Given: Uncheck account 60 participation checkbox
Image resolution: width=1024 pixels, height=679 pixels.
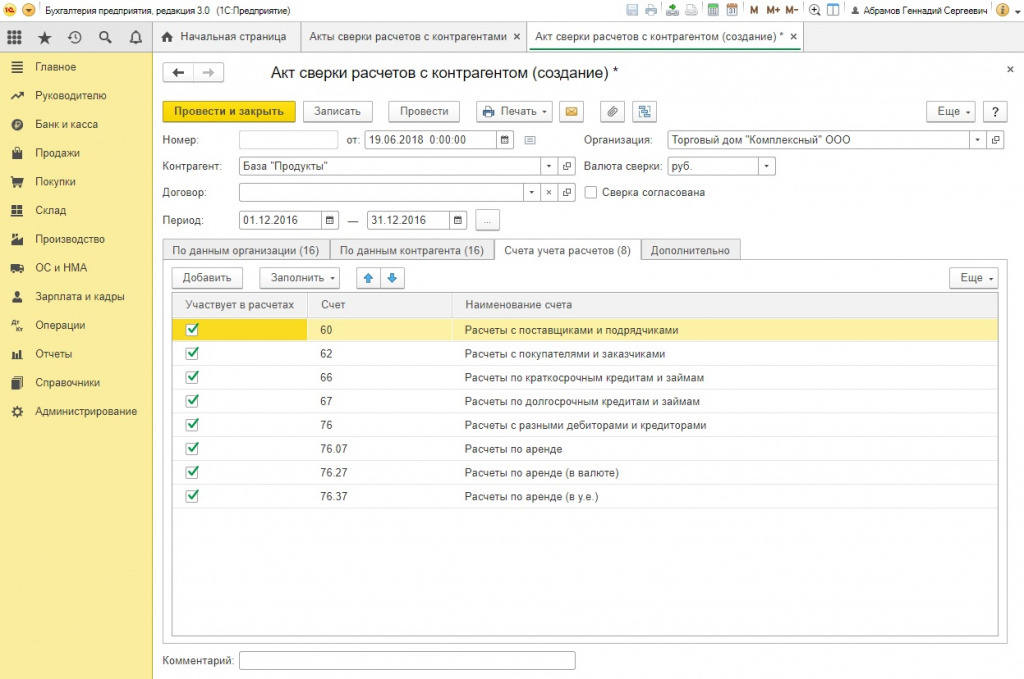Looking at the screenshot, I should (x=193, y=329).
